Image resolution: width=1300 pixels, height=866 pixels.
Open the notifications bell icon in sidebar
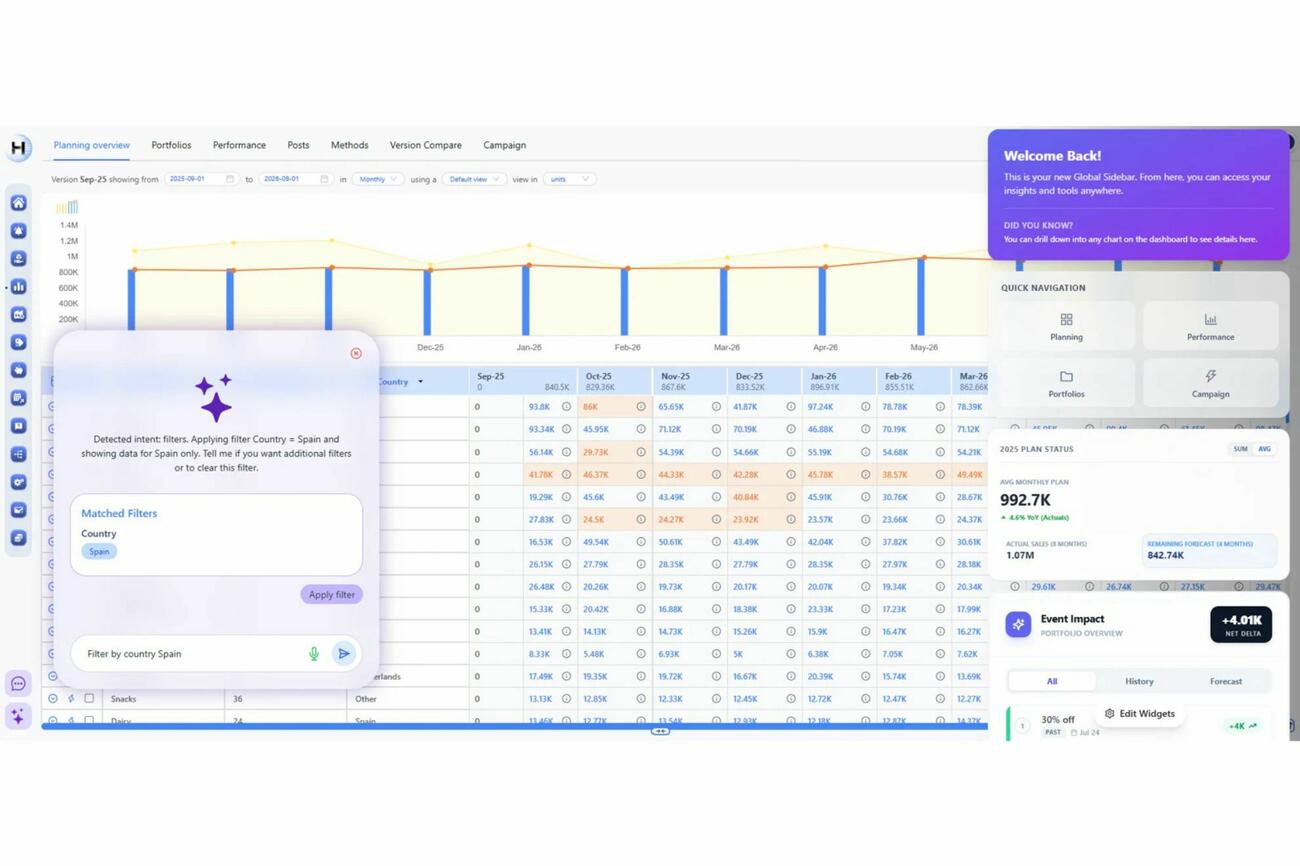click(x=18, y=231)
